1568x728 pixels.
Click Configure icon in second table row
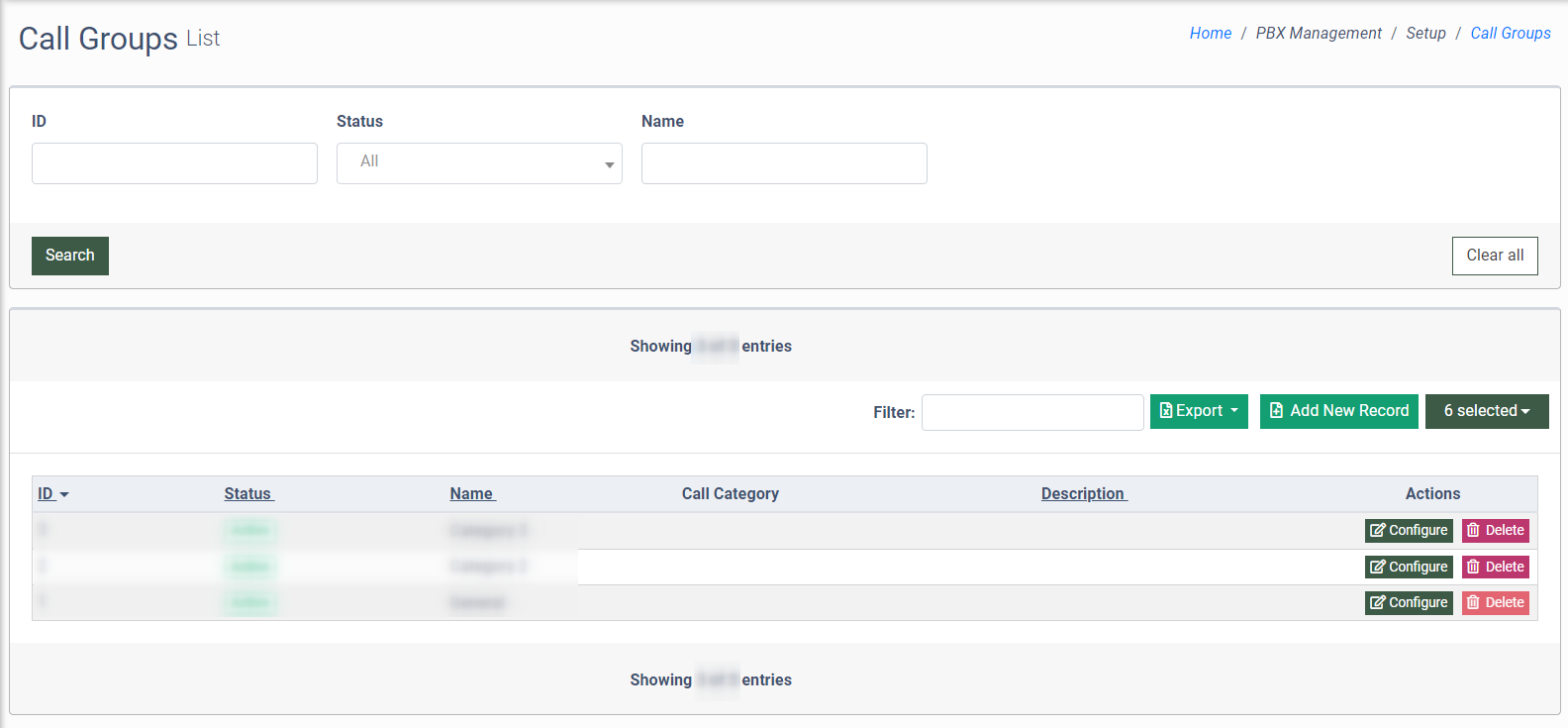coord(1377,568)
